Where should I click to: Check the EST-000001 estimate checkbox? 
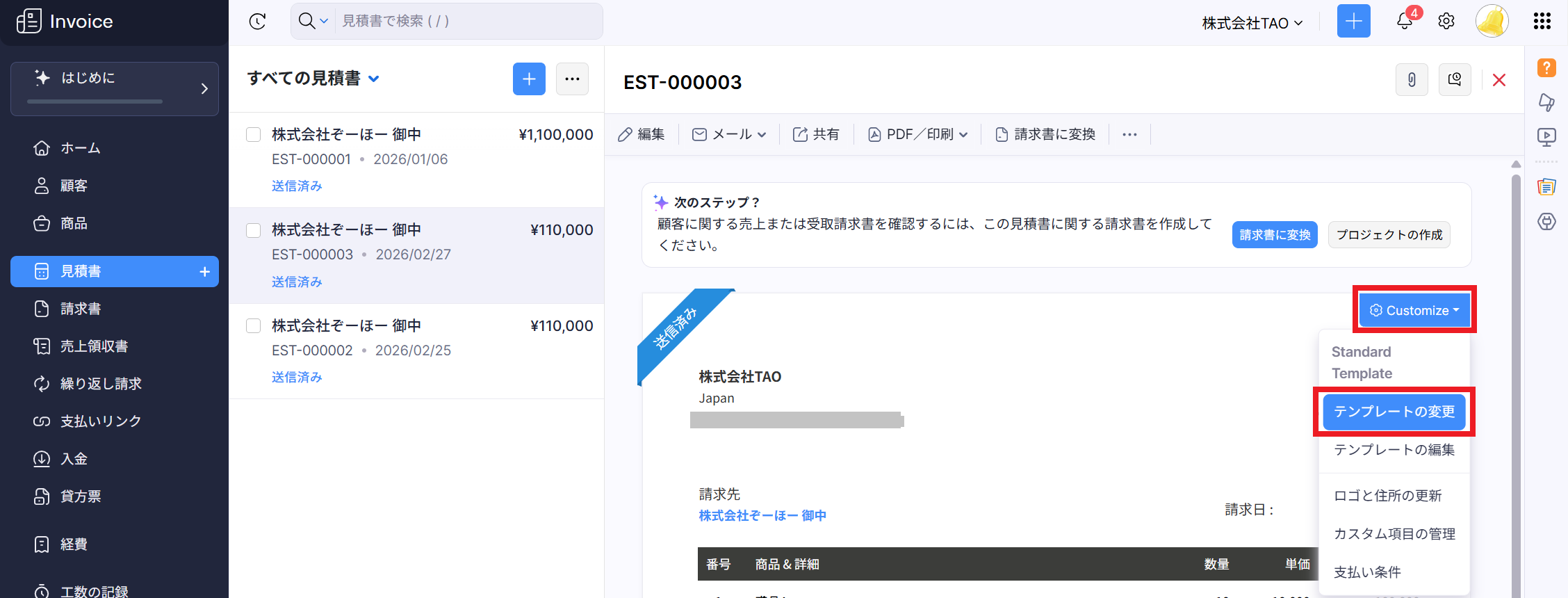point(254,134)
